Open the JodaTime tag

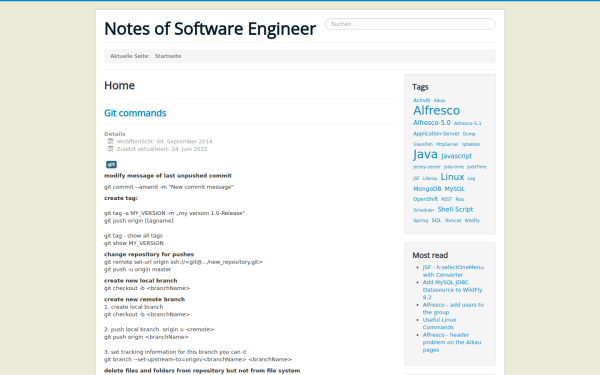[476, 167]
